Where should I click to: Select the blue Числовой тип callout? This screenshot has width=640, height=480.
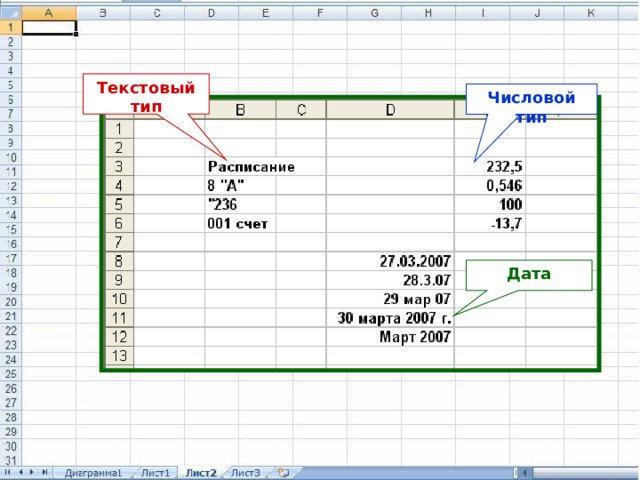coord(531,99)
